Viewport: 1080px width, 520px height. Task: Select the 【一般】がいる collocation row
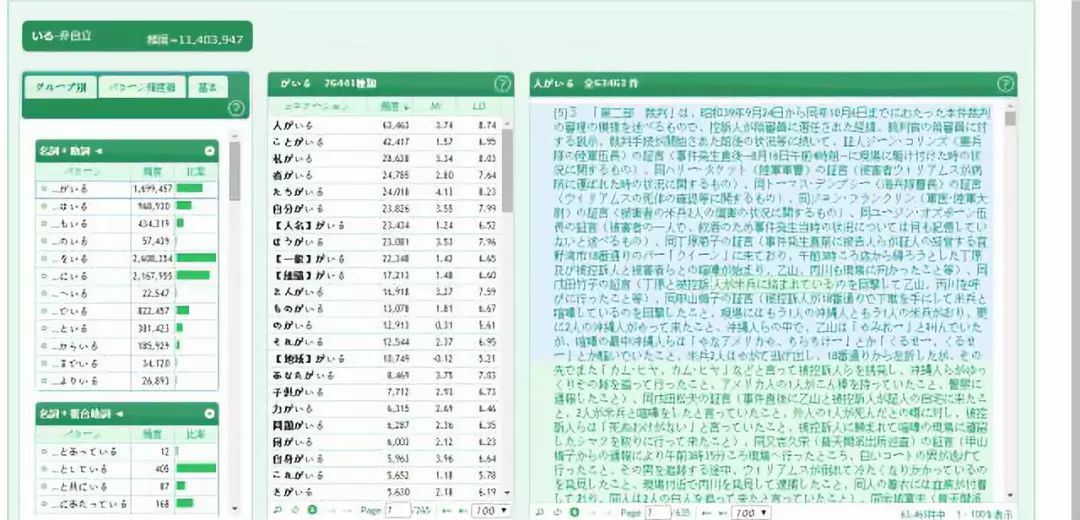point(385,259)
